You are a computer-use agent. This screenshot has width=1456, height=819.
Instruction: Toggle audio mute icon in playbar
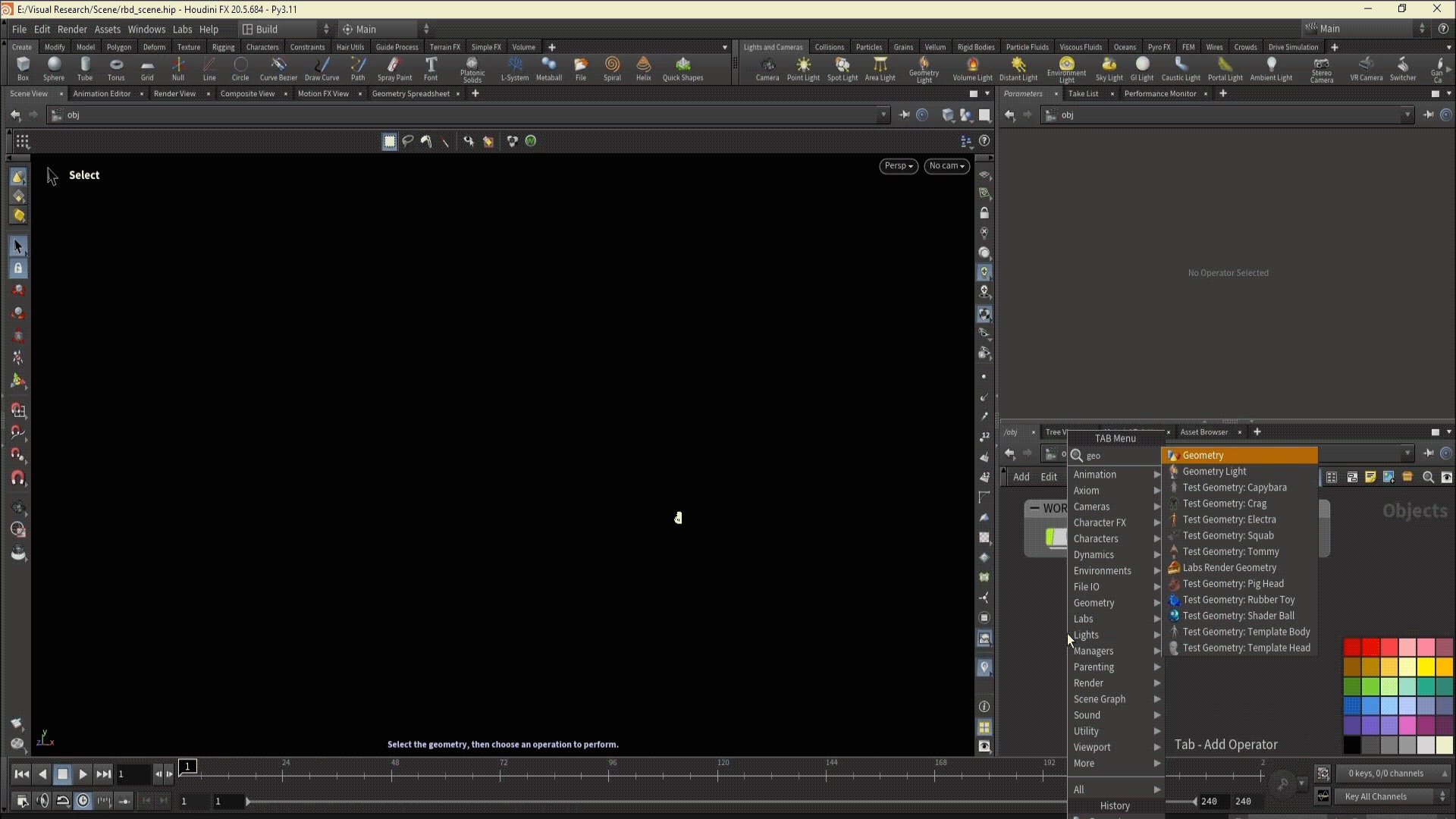tap(42, 801)
